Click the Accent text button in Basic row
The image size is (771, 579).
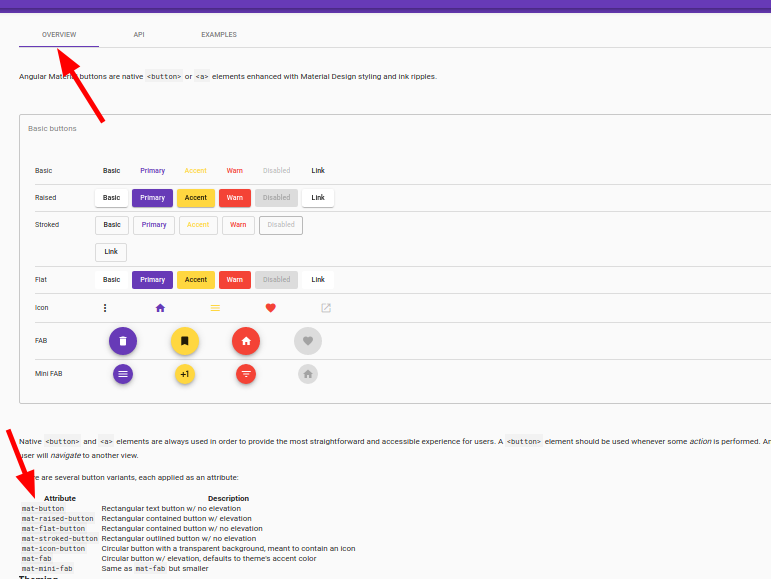click(196, 171)
